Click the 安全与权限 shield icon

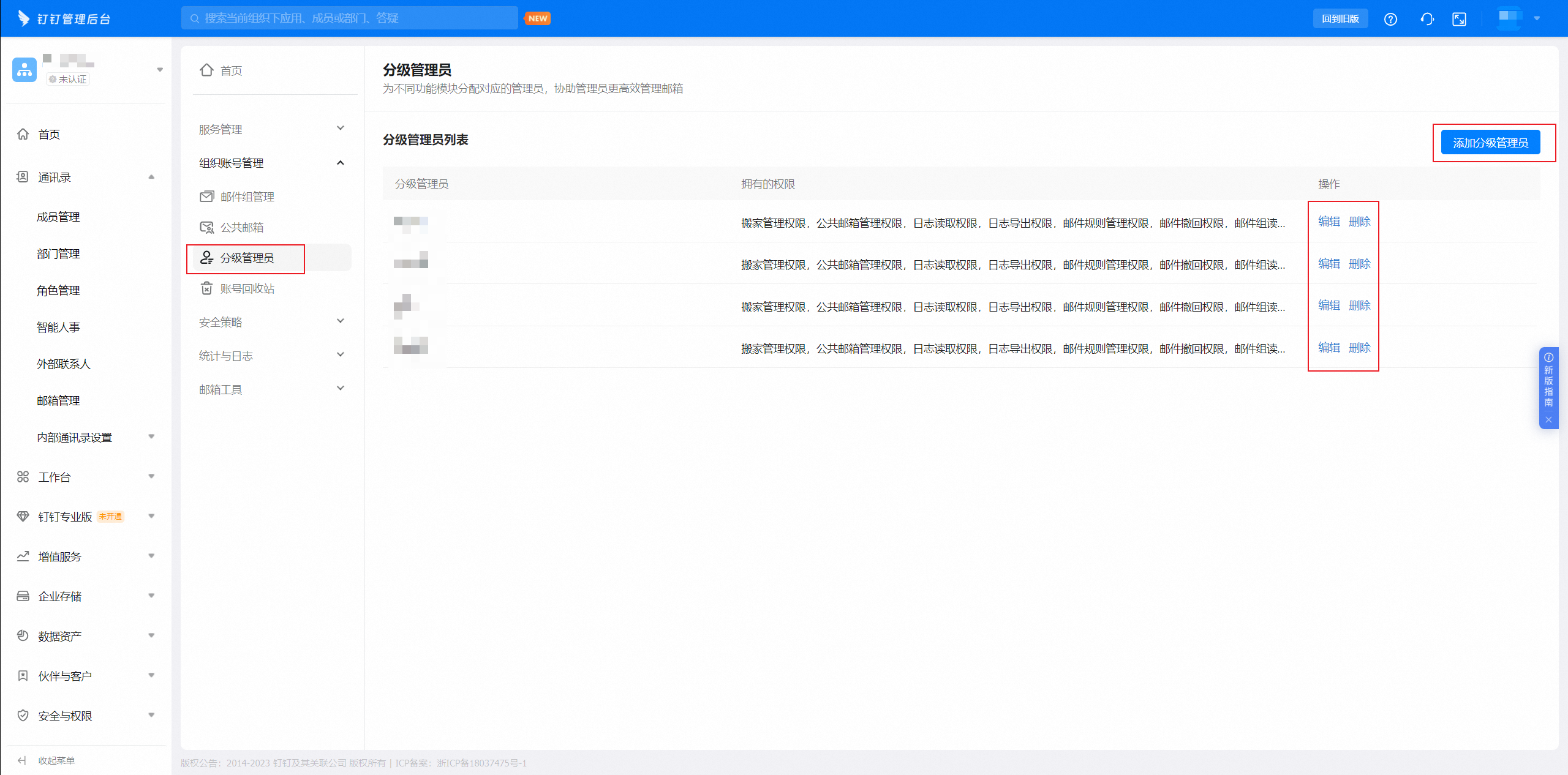[x=23, y=715]
